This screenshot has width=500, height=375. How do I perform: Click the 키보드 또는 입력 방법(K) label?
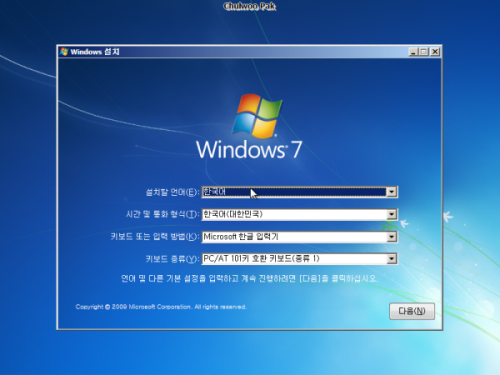[155, 237]
